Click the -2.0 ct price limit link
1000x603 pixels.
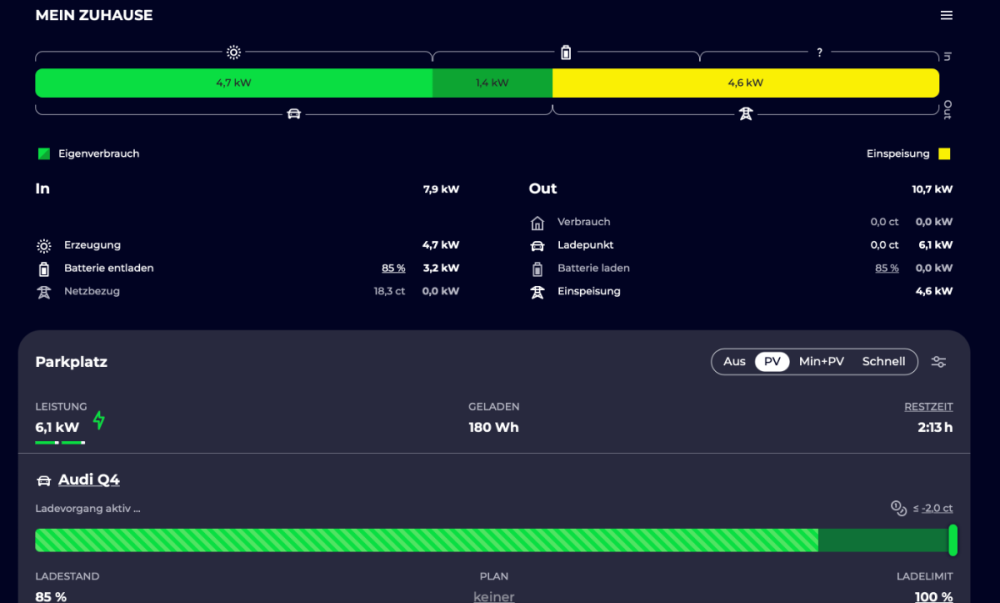coord(937,509)
